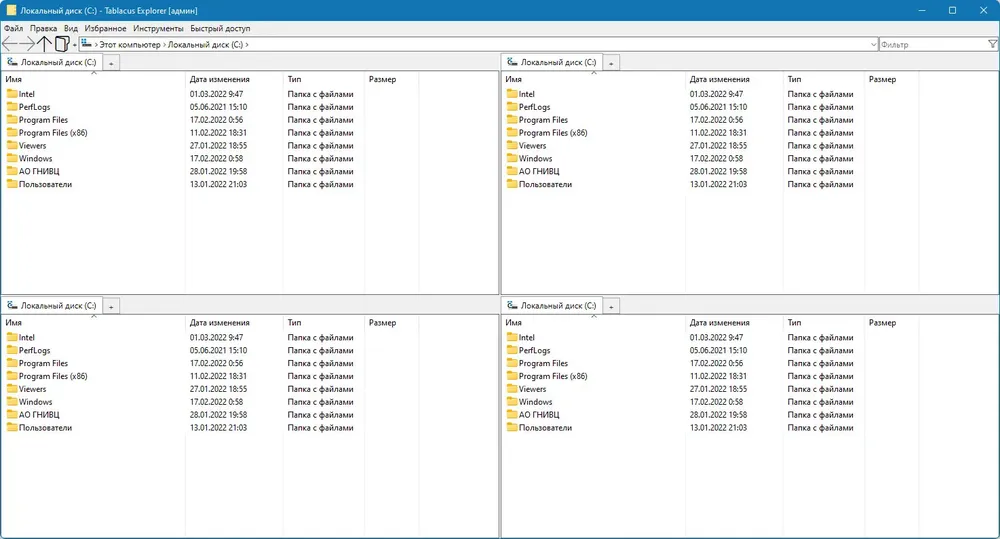This screenshot has width=1000, height=539.
Task: Open the Вид menu
Action: coord(71,28)
